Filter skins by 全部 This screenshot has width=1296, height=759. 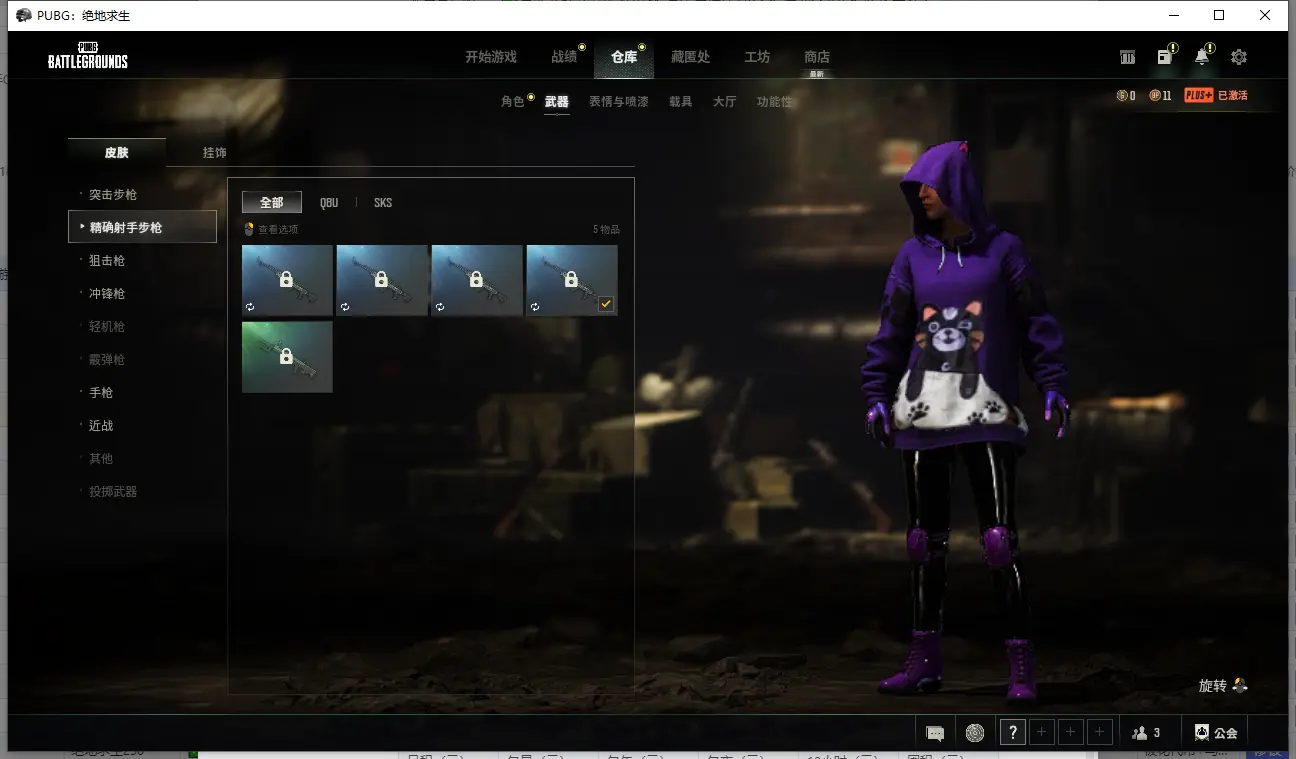[x=272, y=202]
